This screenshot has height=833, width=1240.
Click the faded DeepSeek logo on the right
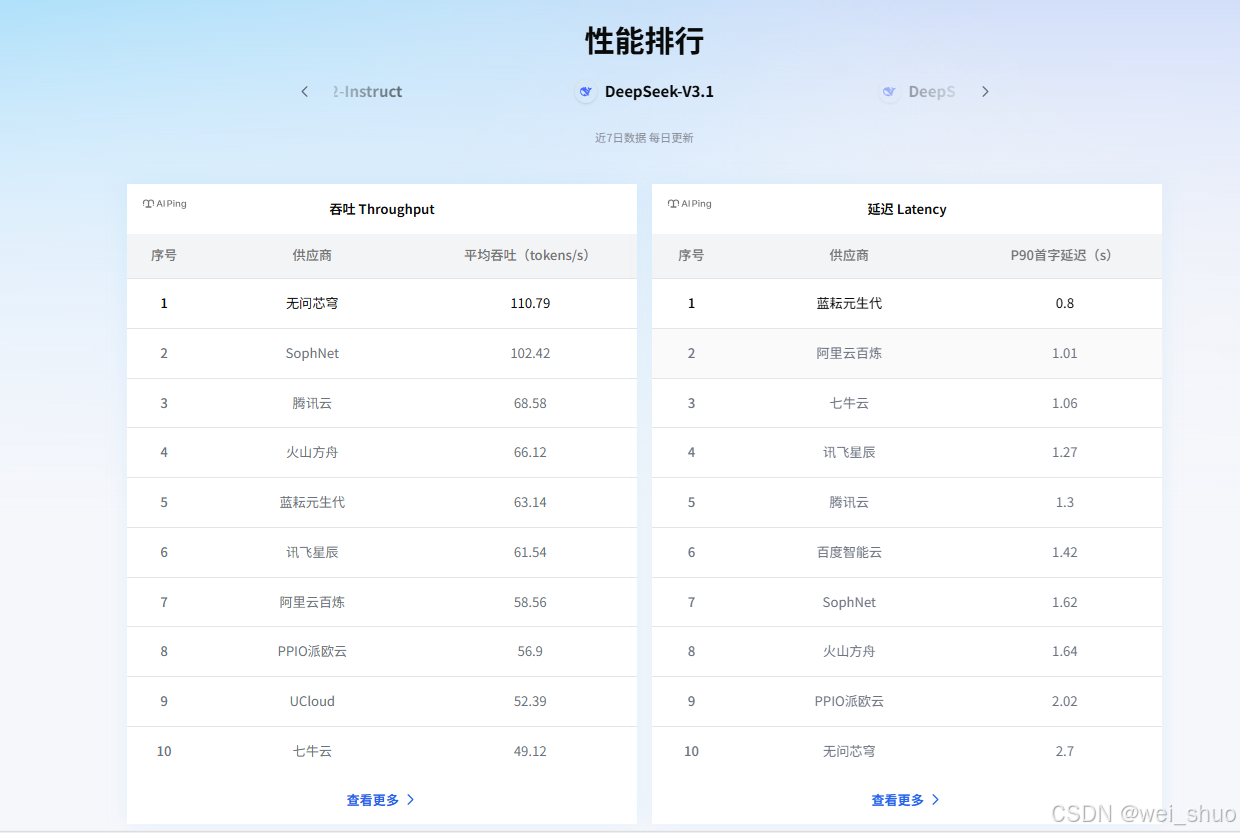pos(889,92)
